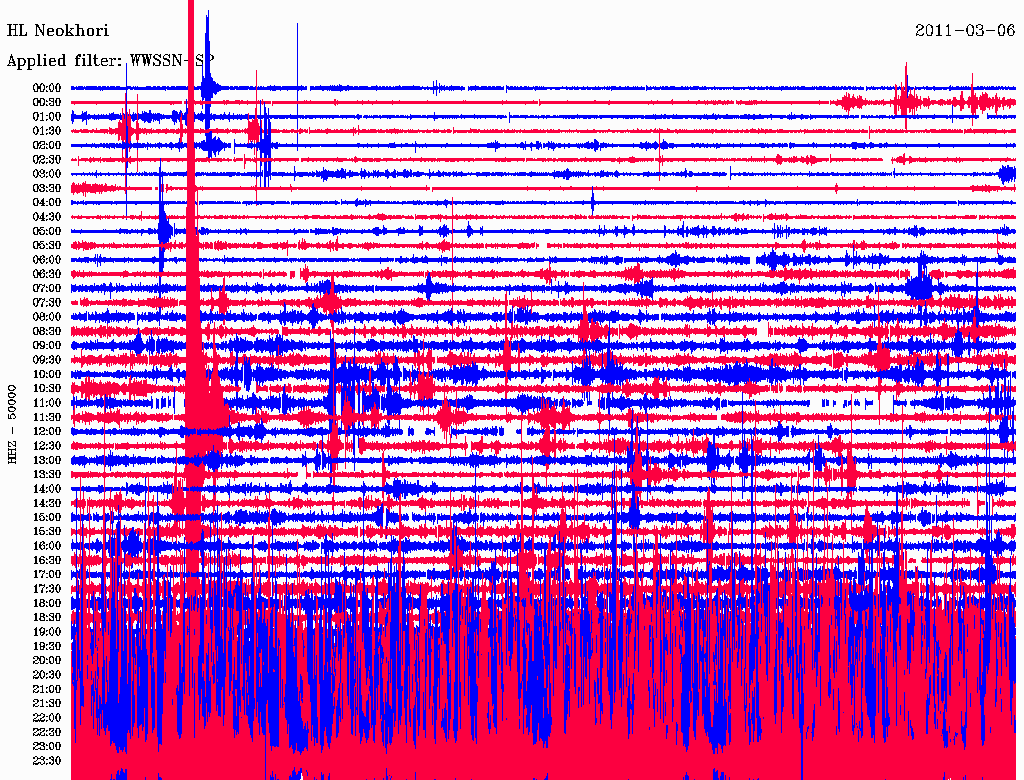1024x780 pixels.
Task: Click the 'HL Neokhori' station title
Action: [57, 31]
